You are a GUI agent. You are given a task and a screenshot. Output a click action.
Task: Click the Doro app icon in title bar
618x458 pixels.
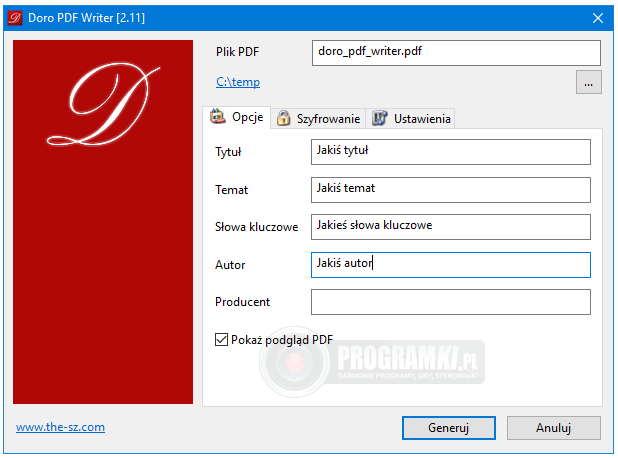coord(15,18)
